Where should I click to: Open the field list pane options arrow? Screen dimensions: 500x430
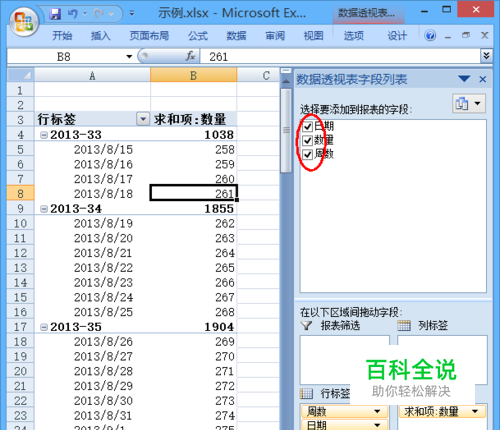(464, 79)
